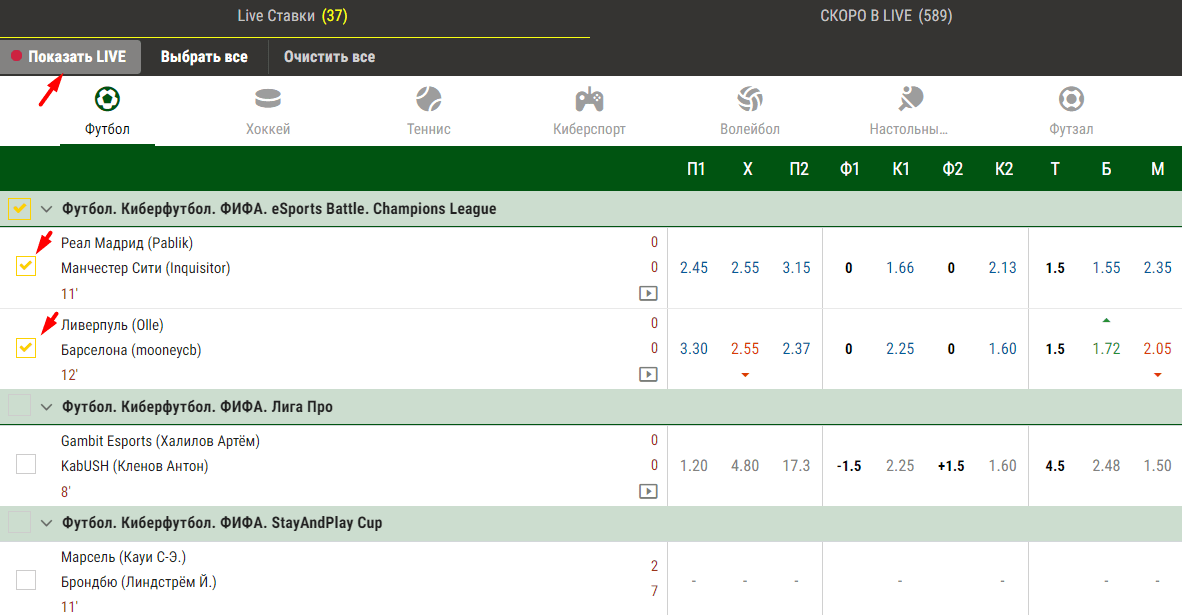Select the Футзал ball icon
1182x615 pixels.
click(x=1070, y=99)
